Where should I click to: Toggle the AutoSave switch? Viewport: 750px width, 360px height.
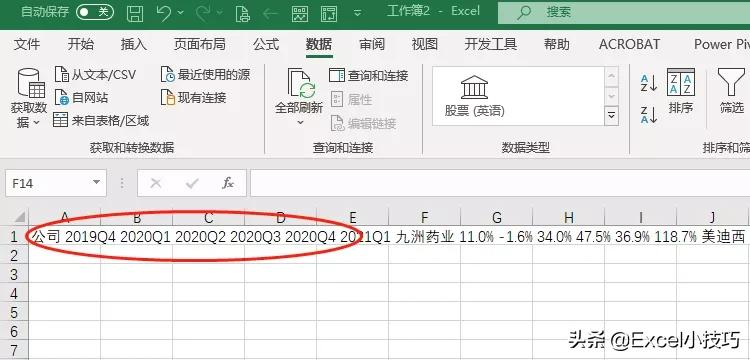[x=95, y=12]
